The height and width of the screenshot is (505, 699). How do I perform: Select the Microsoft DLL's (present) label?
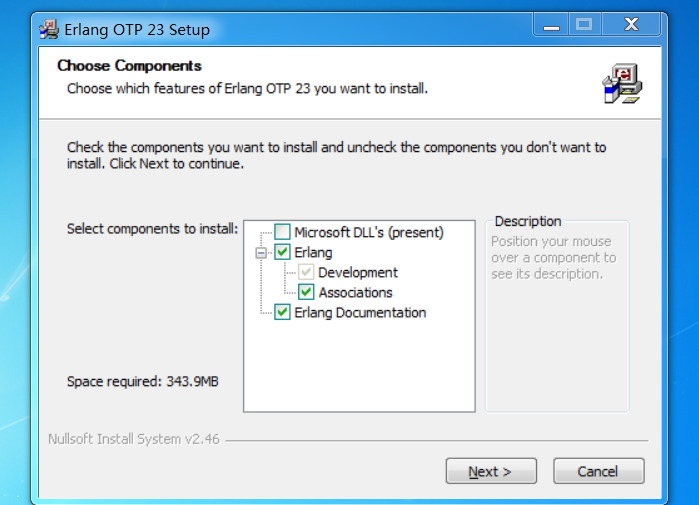[x=369, y=232]
